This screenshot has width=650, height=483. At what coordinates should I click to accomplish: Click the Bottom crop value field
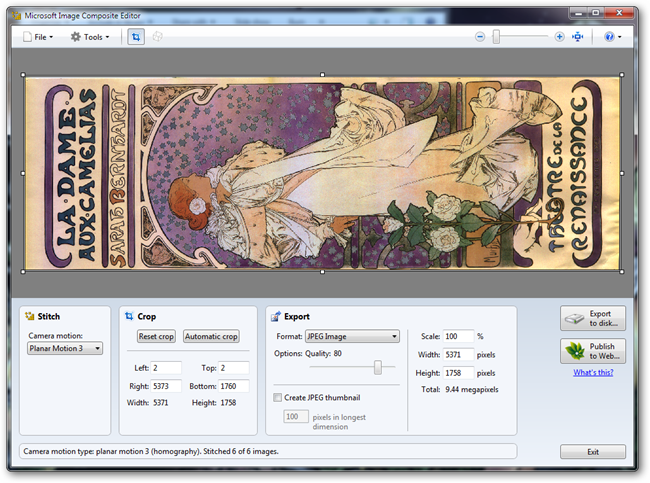coord(234,386)
